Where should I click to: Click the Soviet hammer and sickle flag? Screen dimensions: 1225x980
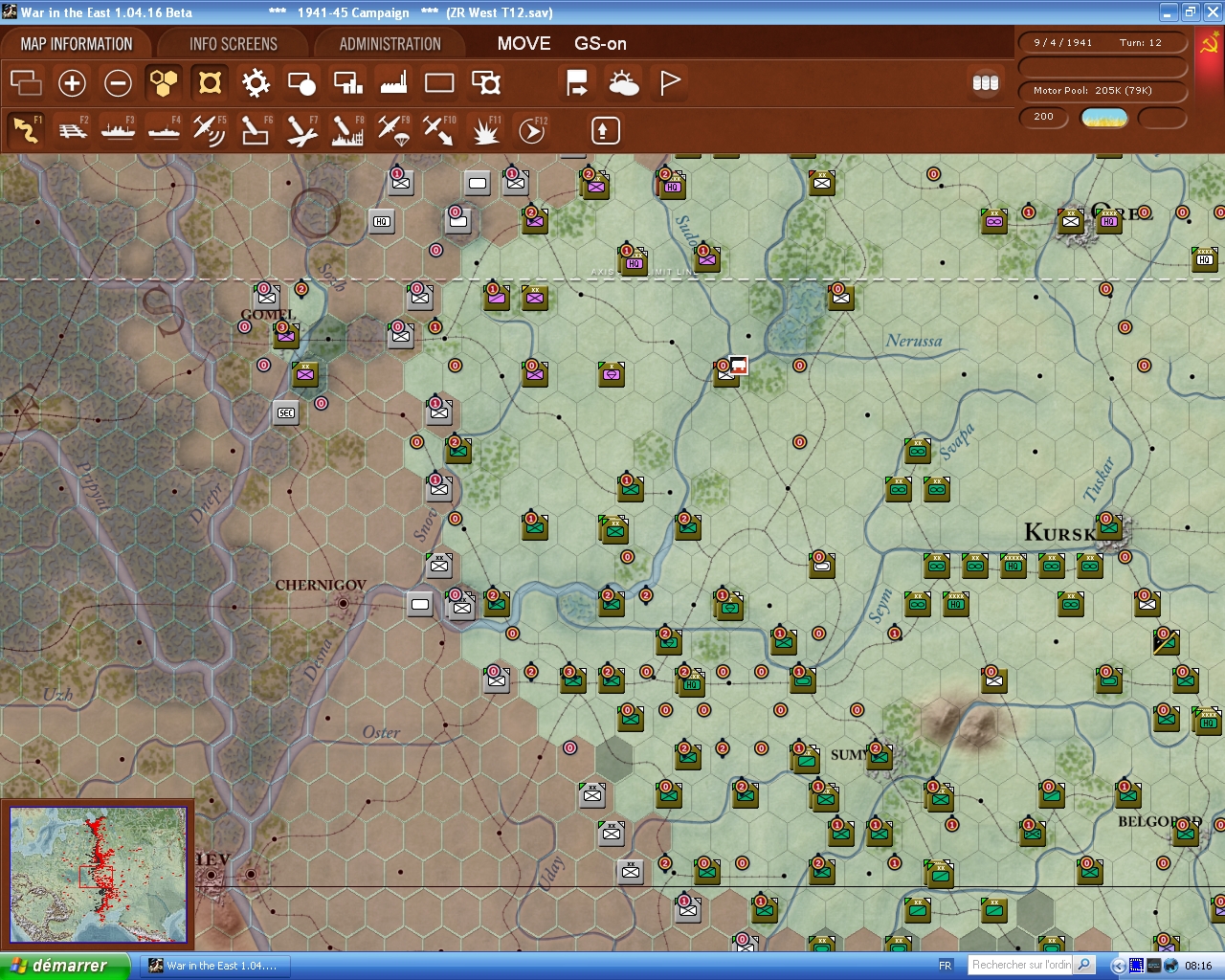(x=1210, y=45)
